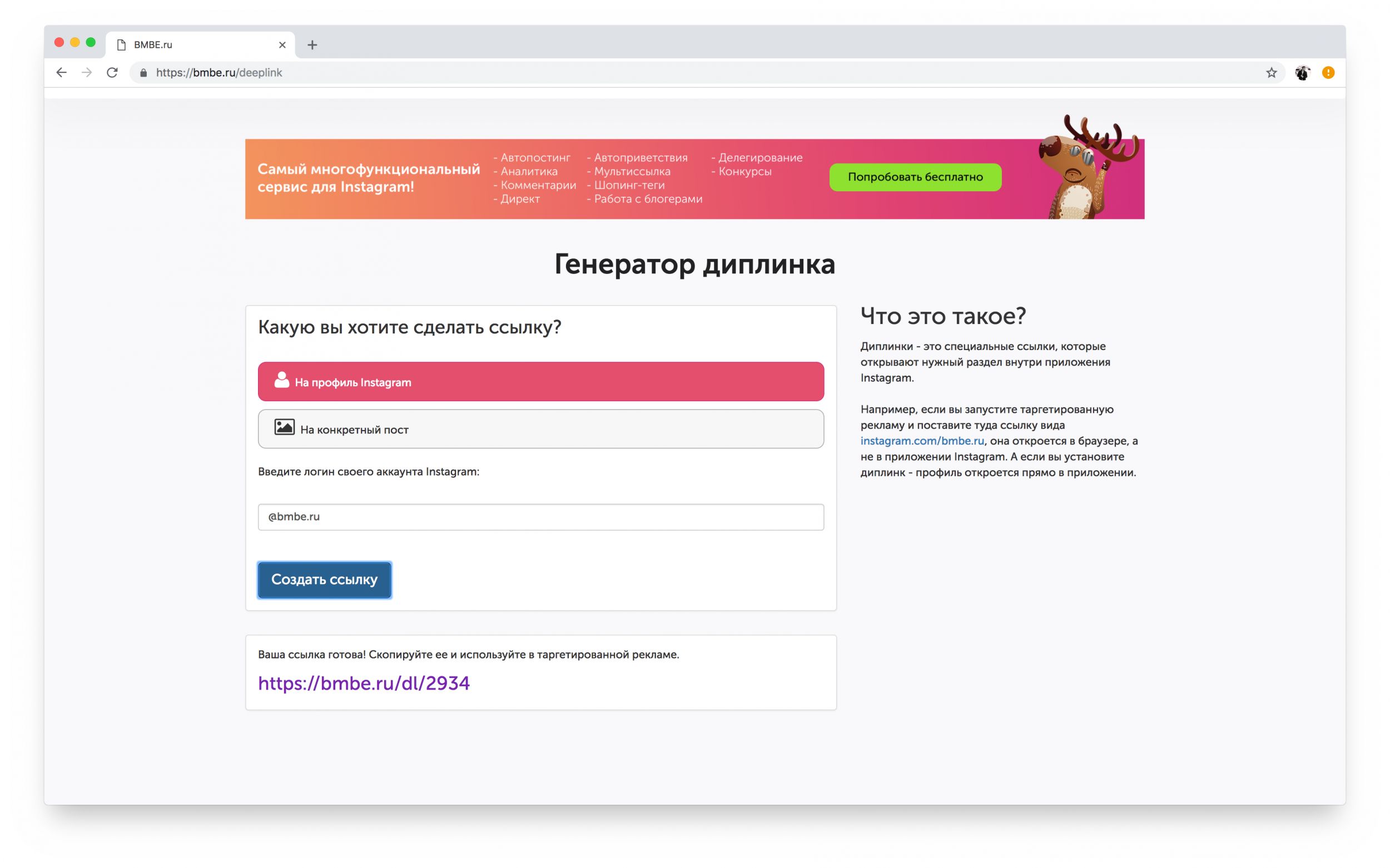Click label 'Введите логин своего аккаунта Instagram:'

(368, 472)
